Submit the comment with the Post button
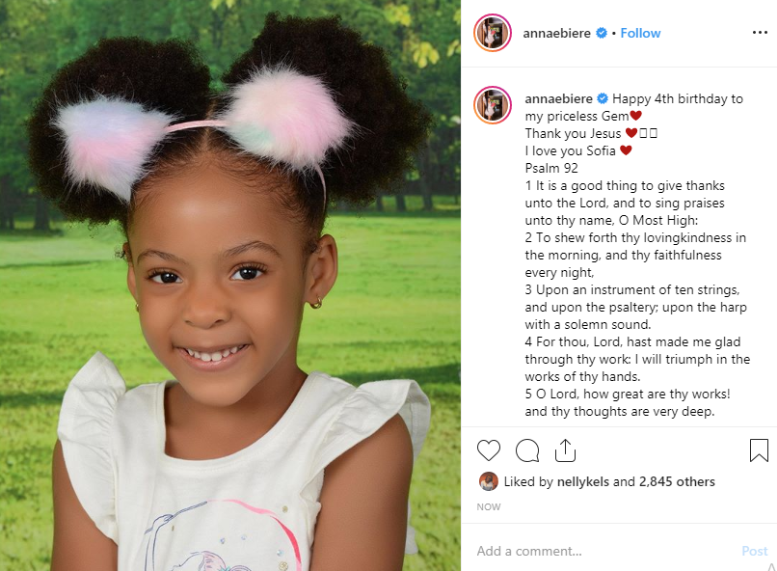Viewport: 777px width, 571px height. (754, 551)
